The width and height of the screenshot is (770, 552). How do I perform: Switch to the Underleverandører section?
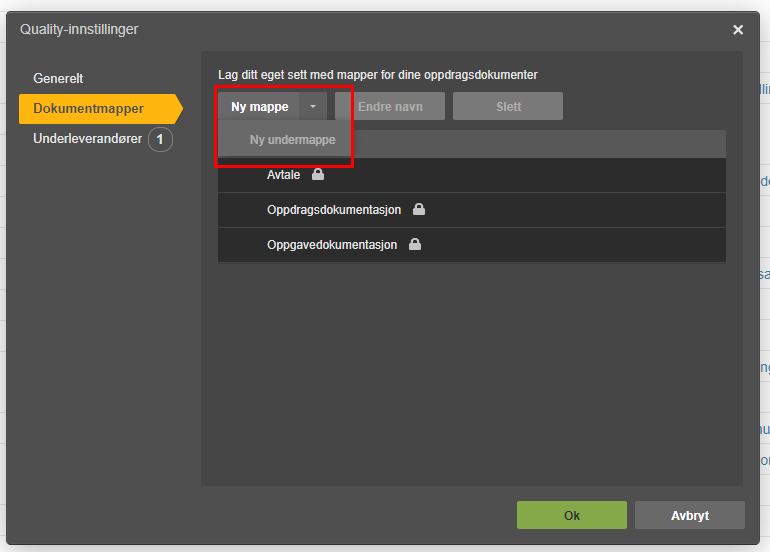click(x=87, y=139)
